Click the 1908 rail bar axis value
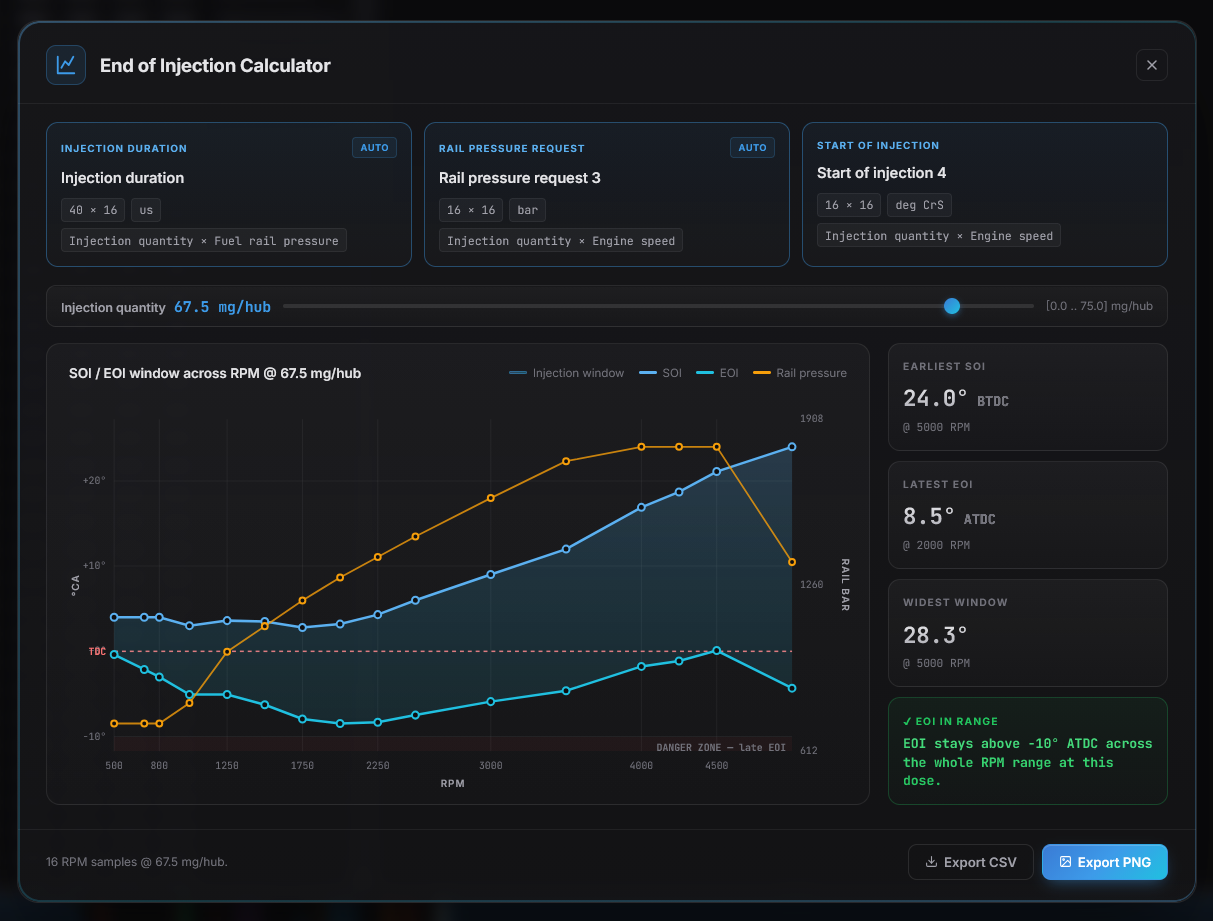 [812, 419]
